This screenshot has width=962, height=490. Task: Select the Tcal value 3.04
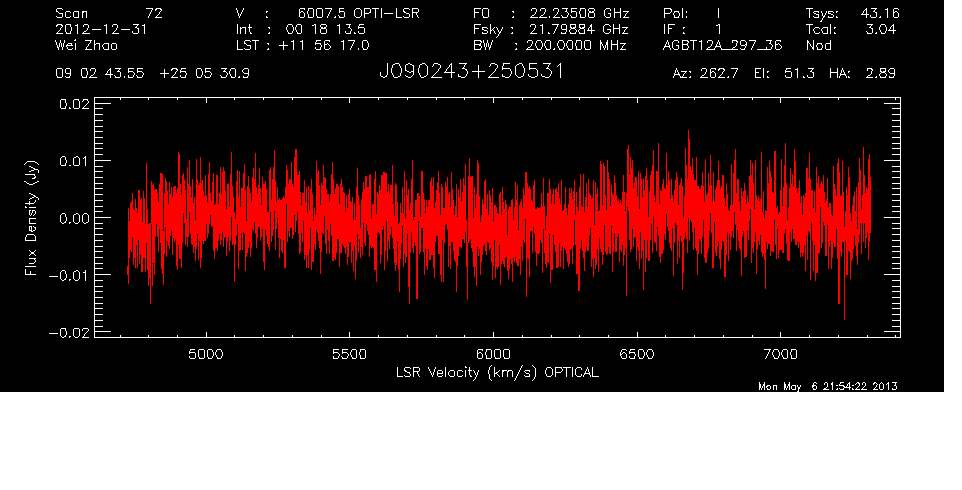click(880, 29)
